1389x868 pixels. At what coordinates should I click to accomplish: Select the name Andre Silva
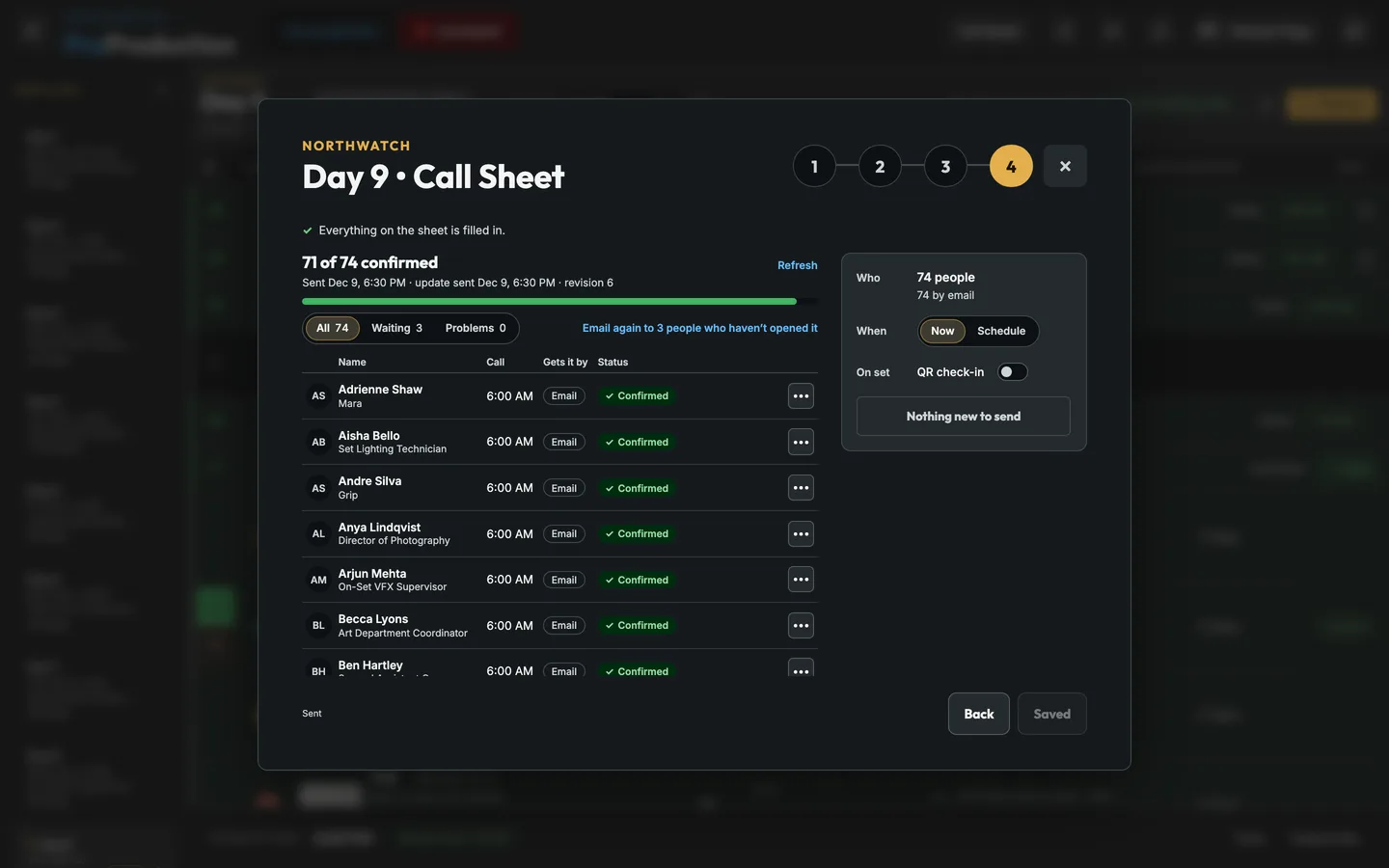point(369,481)
